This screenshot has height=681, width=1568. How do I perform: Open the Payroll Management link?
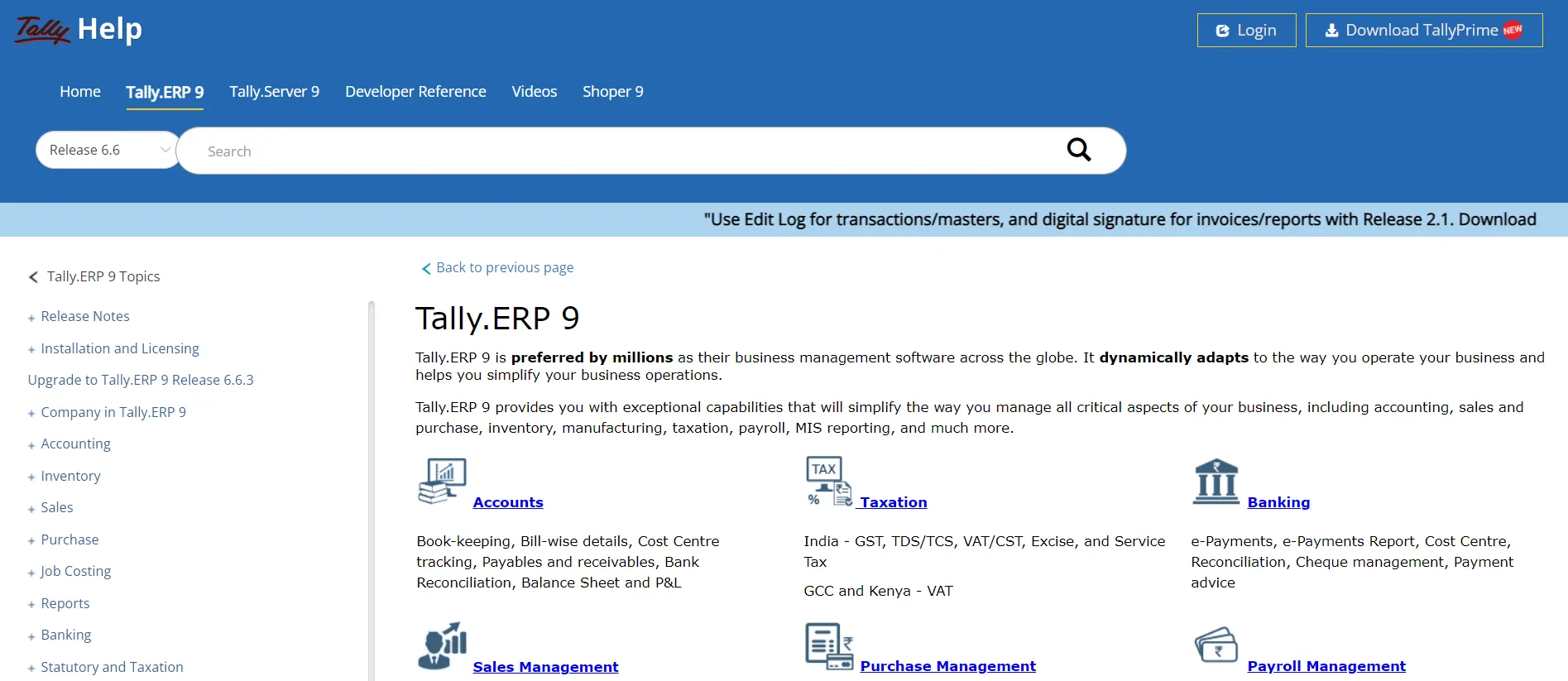(1326, 666)
